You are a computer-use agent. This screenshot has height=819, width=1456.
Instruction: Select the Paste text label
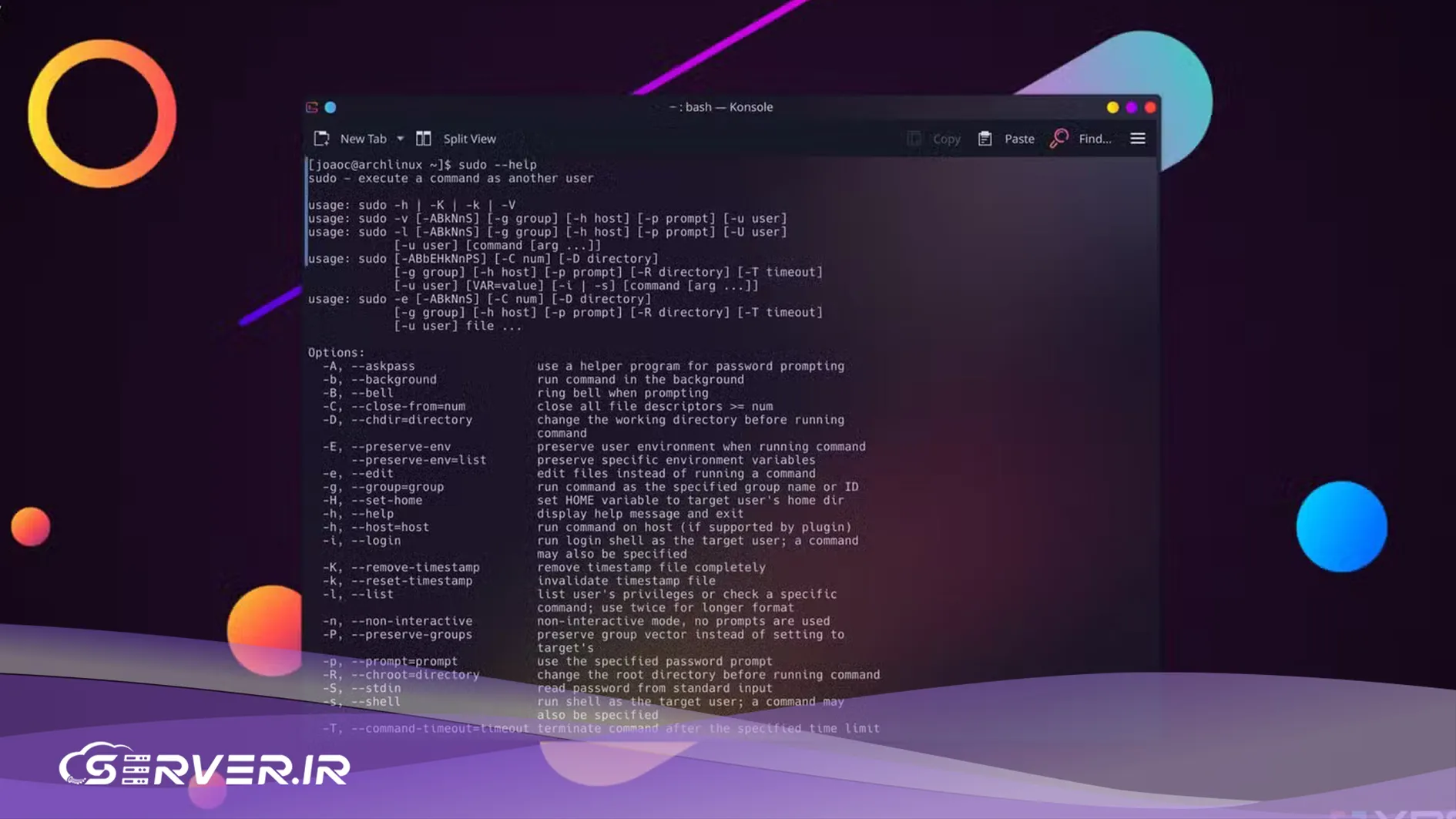pos(1018,139)
